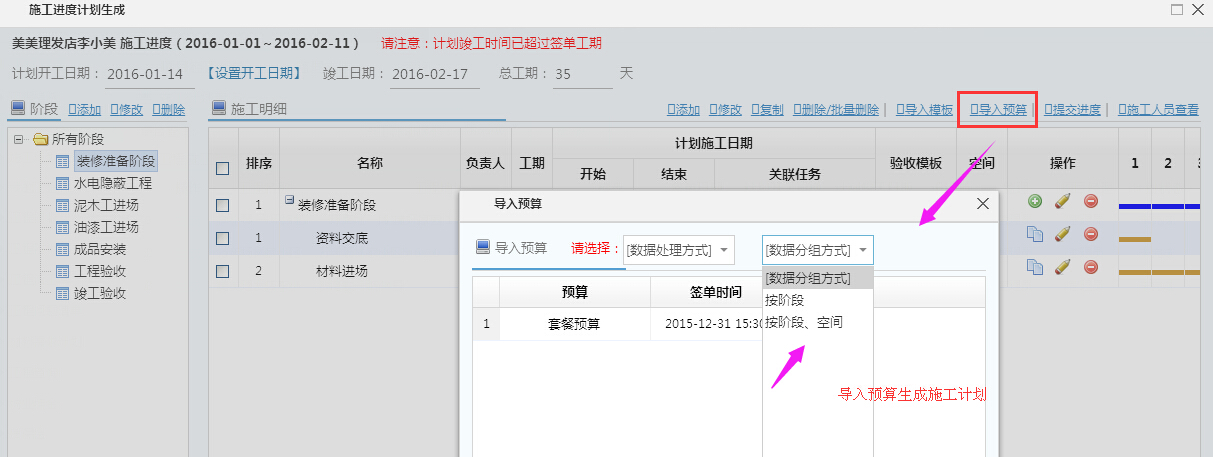Screen dimensions: 1213x457
Task: Select 水电隐蔽工程 in the stage tree
Action: 113,183
